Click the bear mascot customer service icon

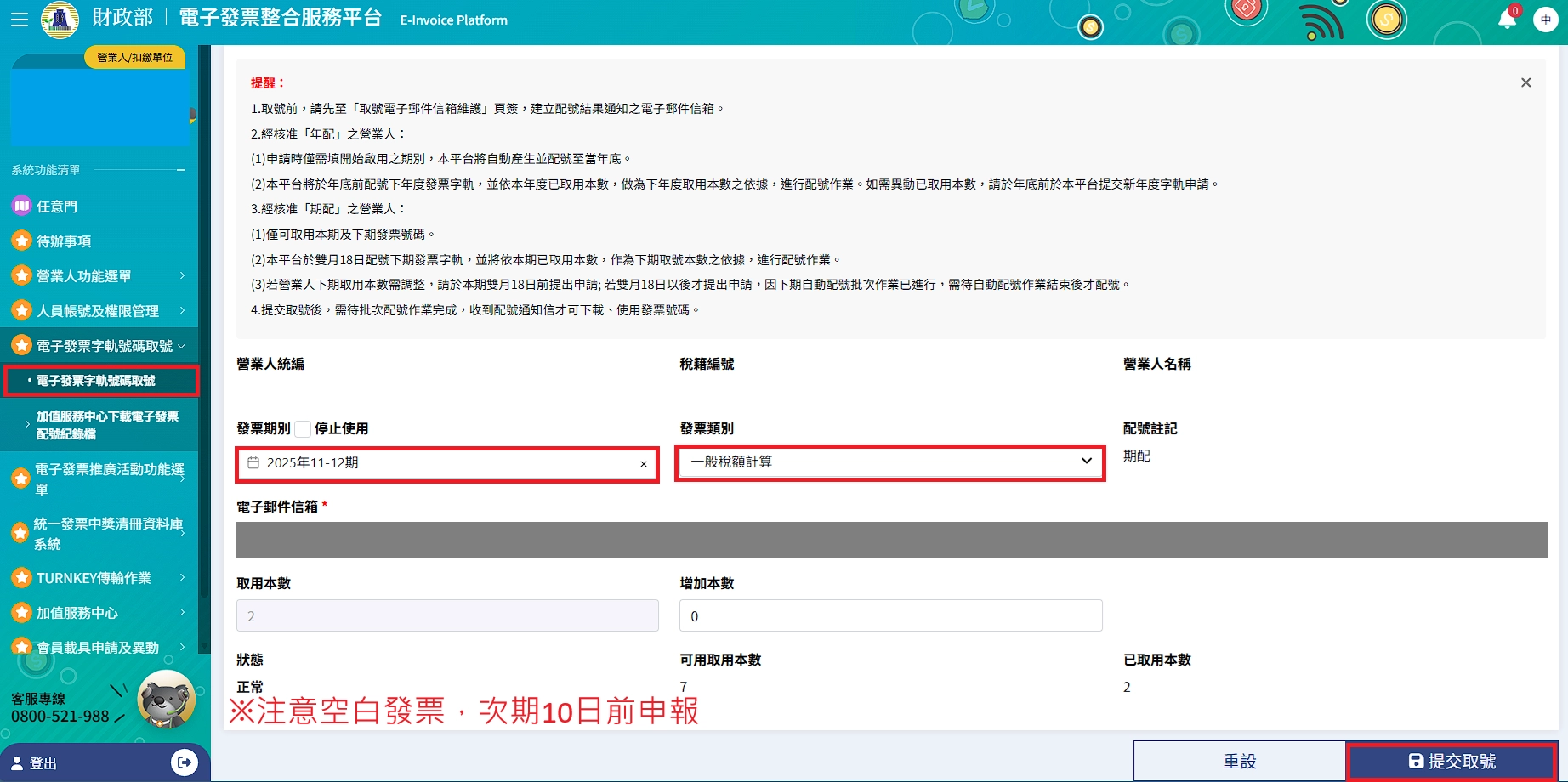click(x=166, y=700)
